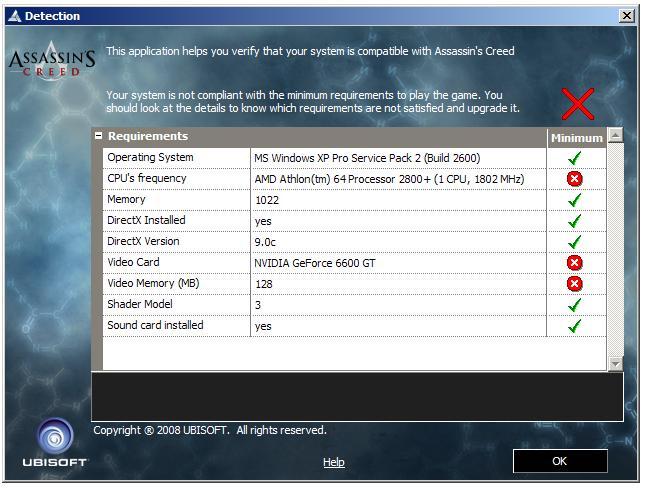Click the Video Memory red error icon
This screenshot has height=489, width=645.
coord(575,284)
